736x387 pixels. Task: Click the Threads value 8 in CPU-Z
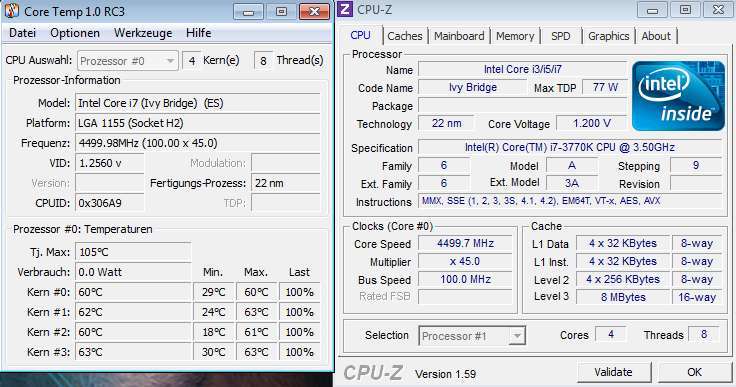pos(704,334)
